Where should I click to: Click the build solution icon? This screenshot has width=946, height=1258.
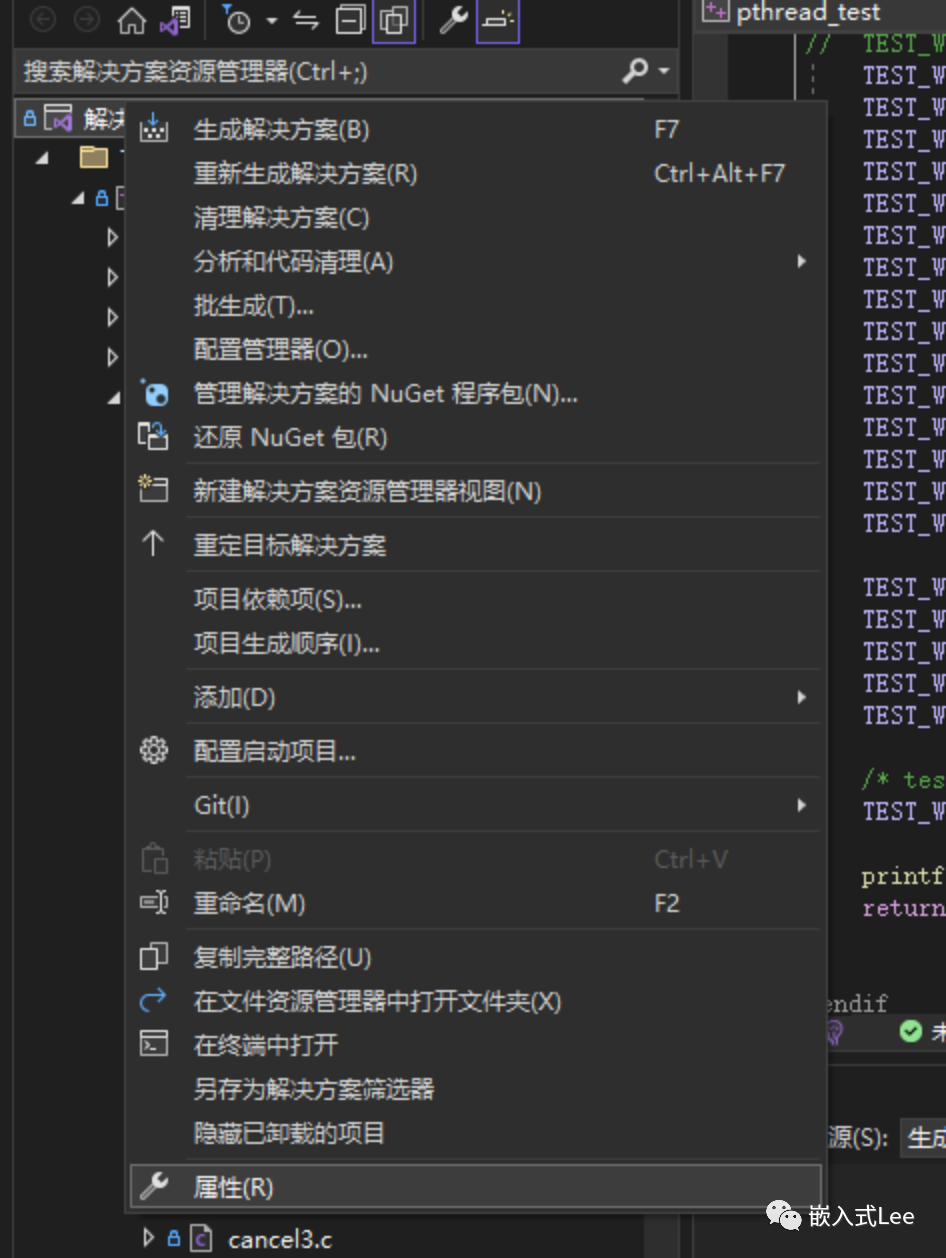[x=153, y=129]
